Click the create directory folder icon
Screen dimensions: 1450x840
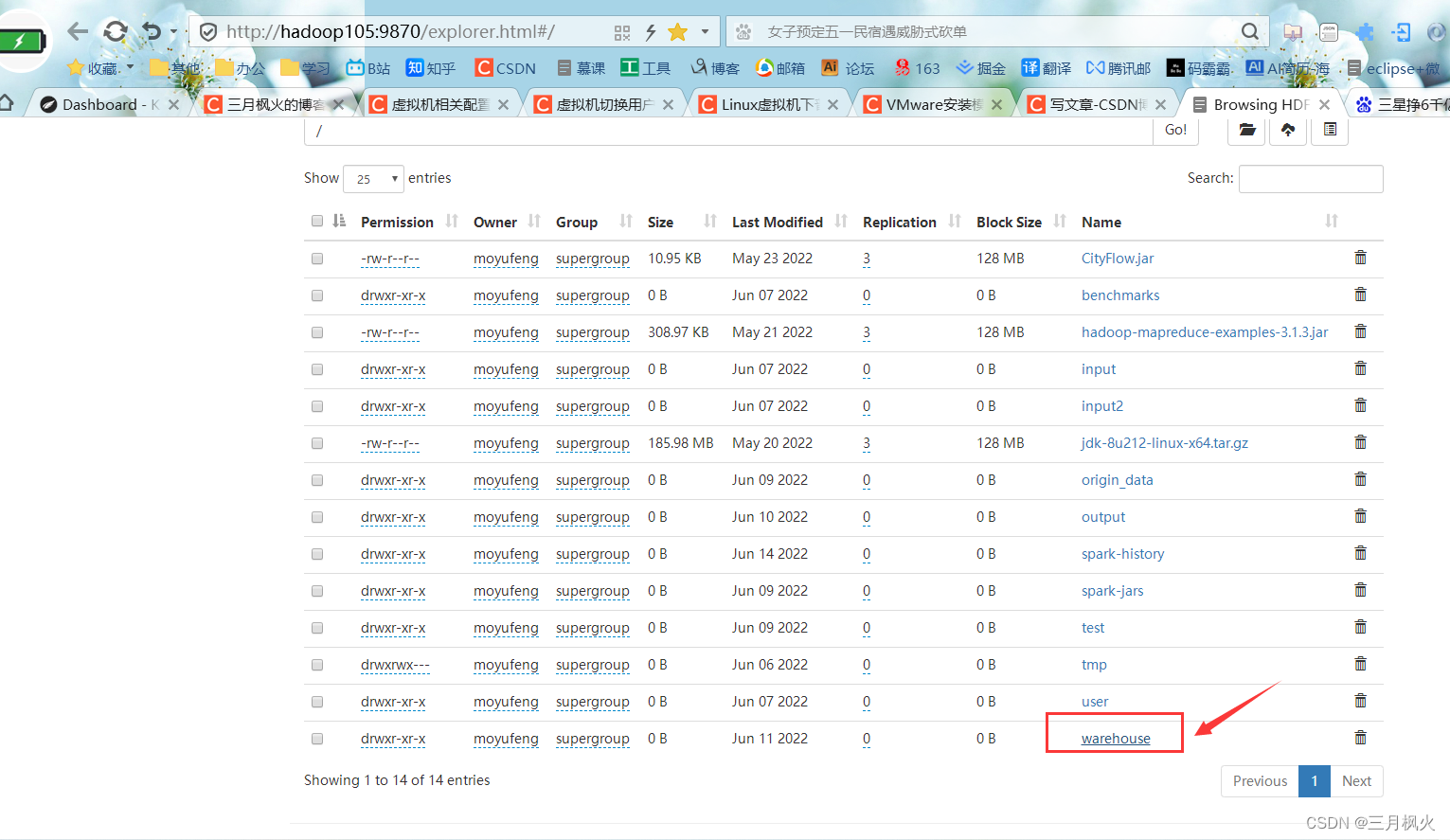[x=1247, y=130]
